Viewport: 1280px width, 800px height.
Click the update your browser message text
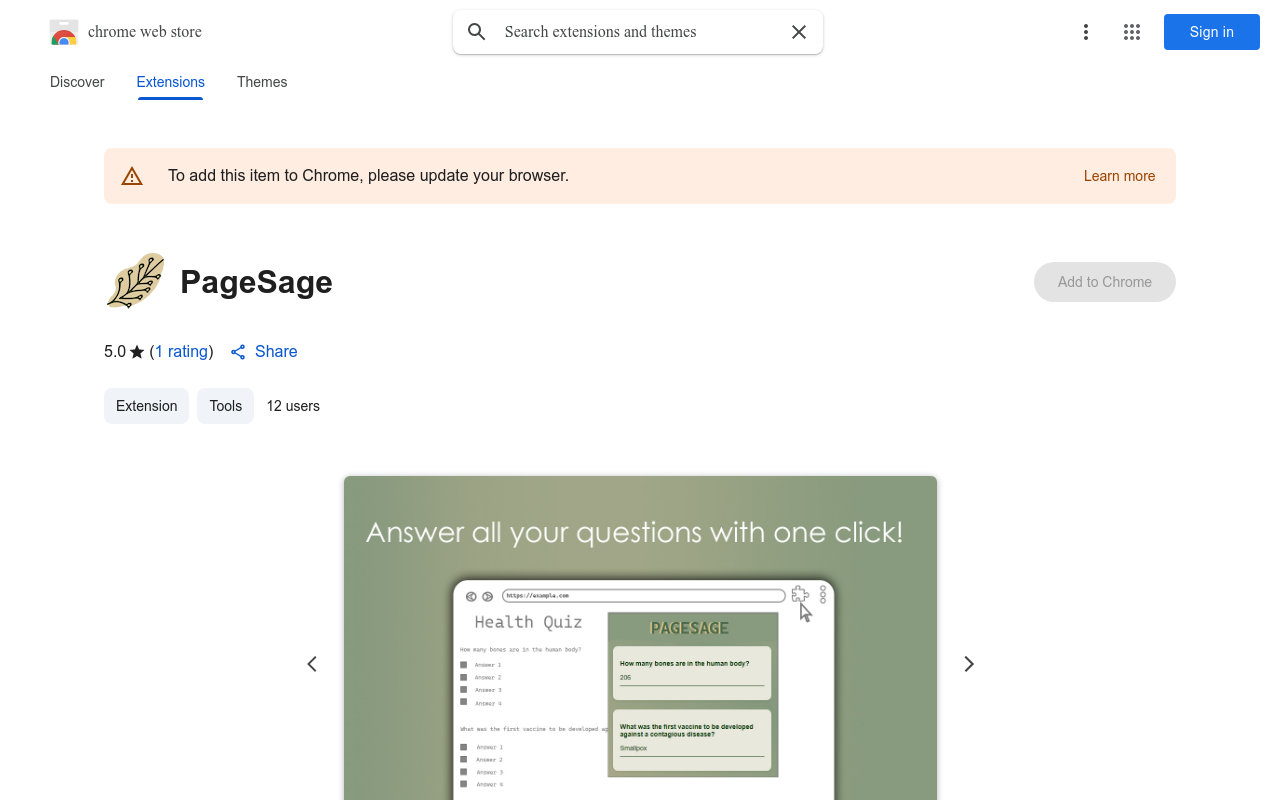pos(368,176)
